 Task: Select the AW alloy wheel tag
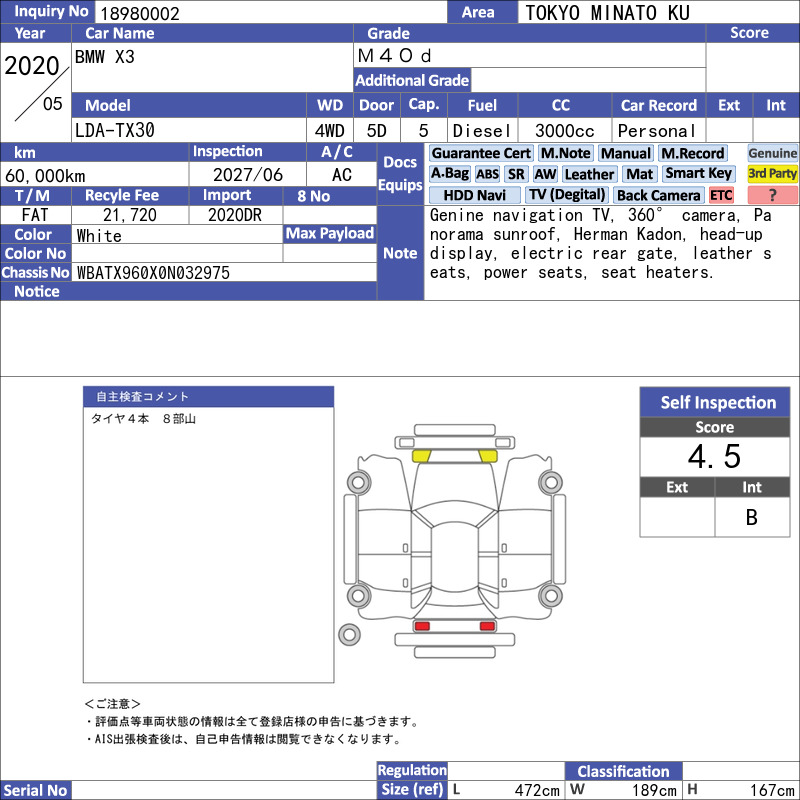point(545,174)
